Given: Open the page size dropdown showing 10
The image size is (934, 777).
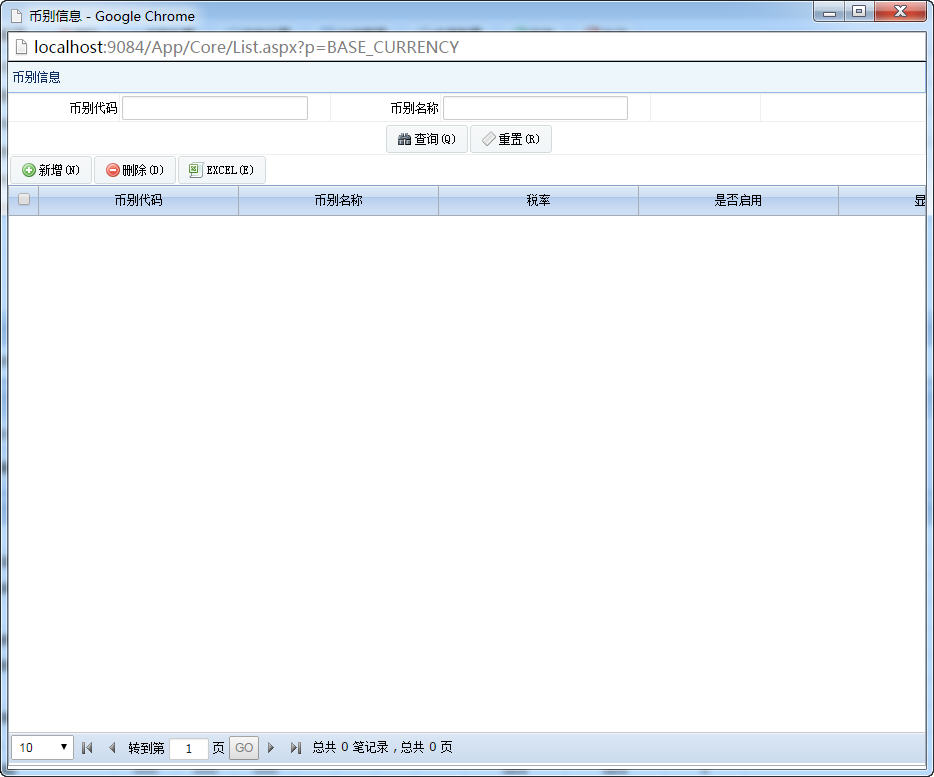Looking at the screenshot, I should pos(42,747).
